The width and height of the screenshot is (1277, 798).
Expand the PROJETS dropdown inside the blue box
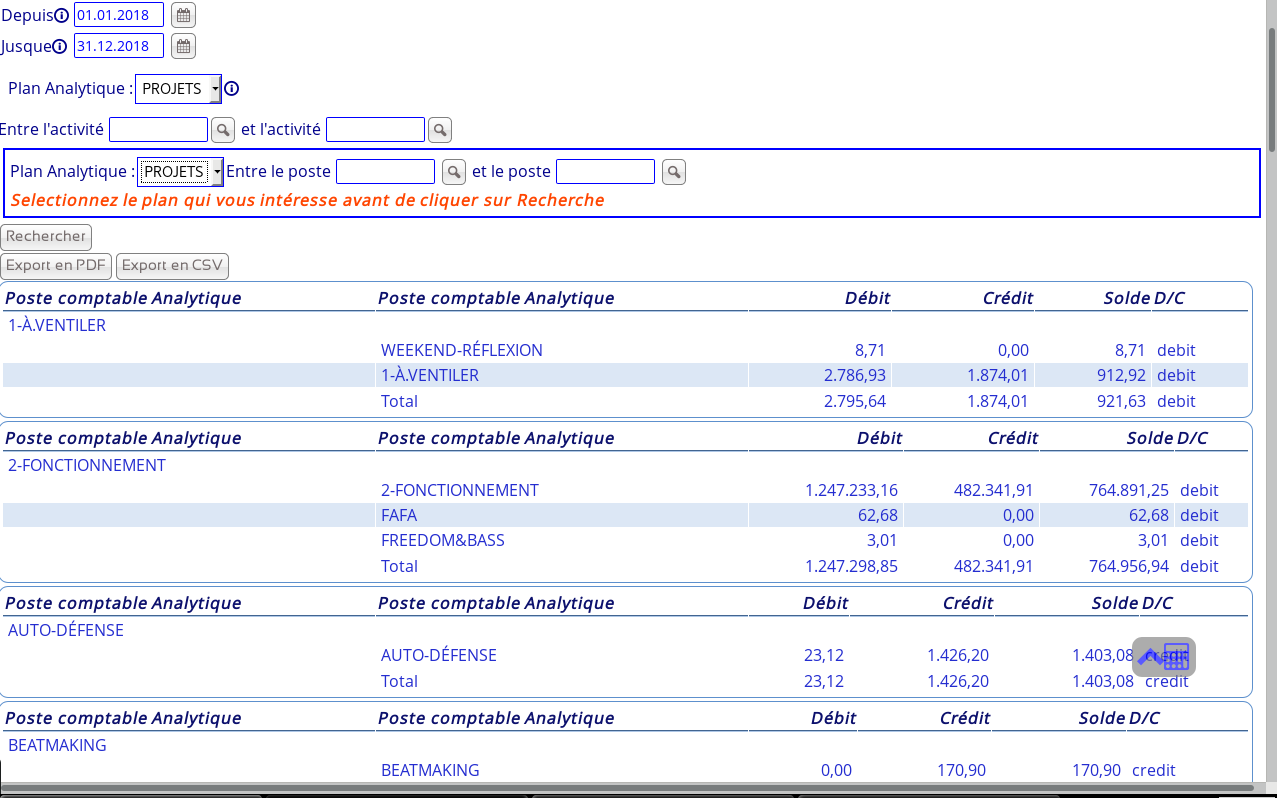[x=180, y=172]
